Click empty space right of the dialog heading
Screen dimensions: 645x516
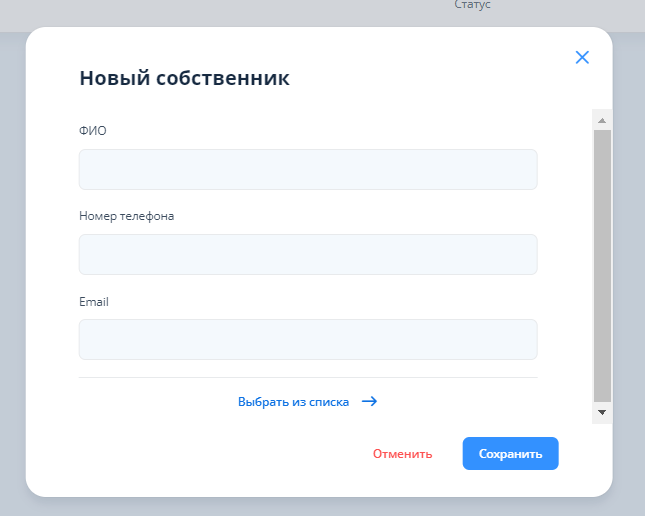(x=430, y=78)
